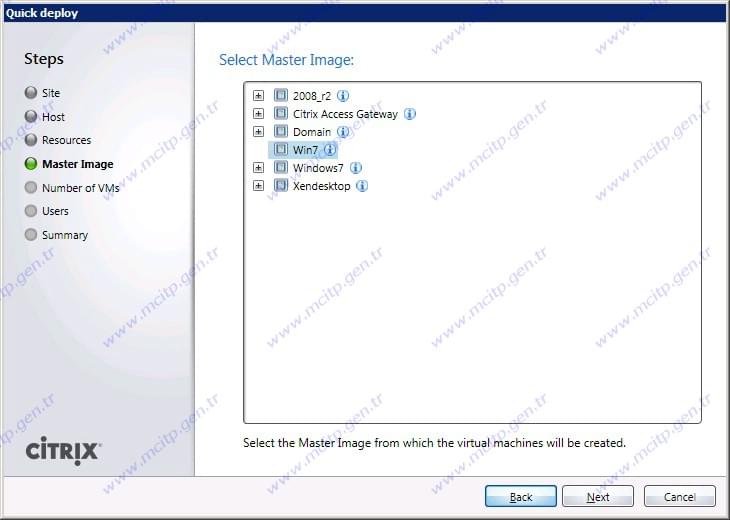Cancel the Quick deploy wizard
Screen dimensions: 730x520
(x=680, y=496)
